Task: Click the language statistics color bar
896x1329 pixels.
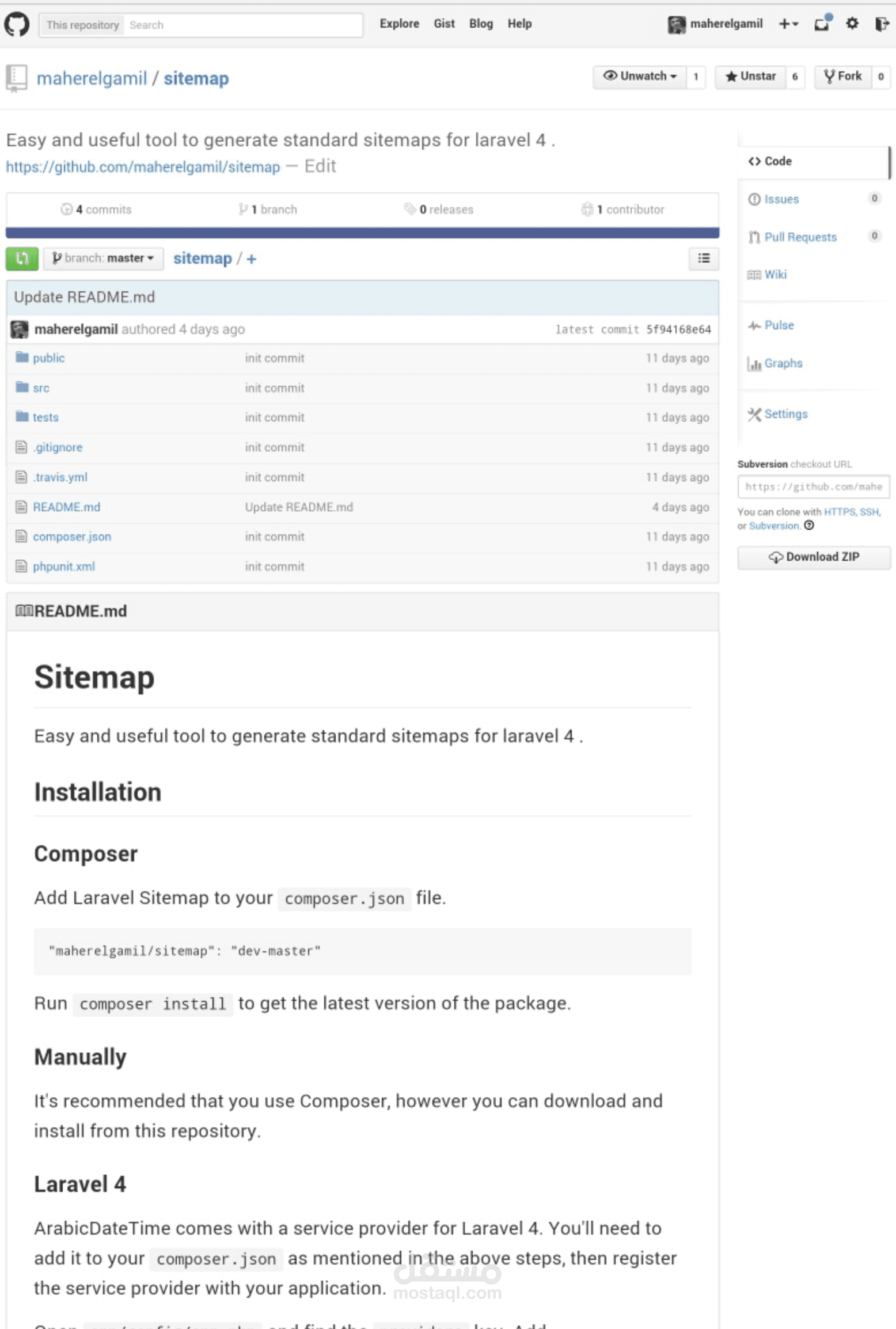Action: coord(362,233)
